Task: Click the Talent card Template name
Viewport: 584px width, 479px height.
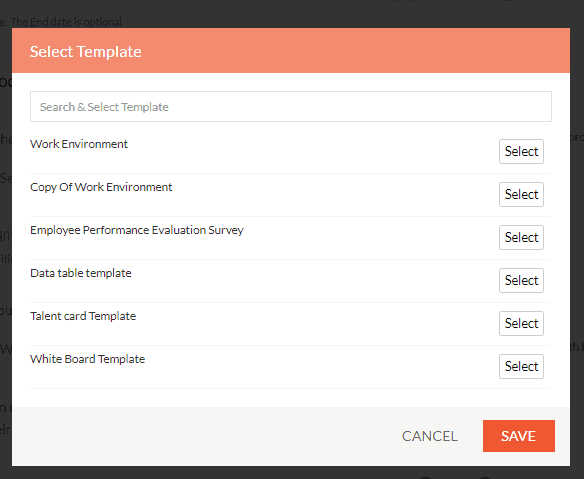Action: 83,316
